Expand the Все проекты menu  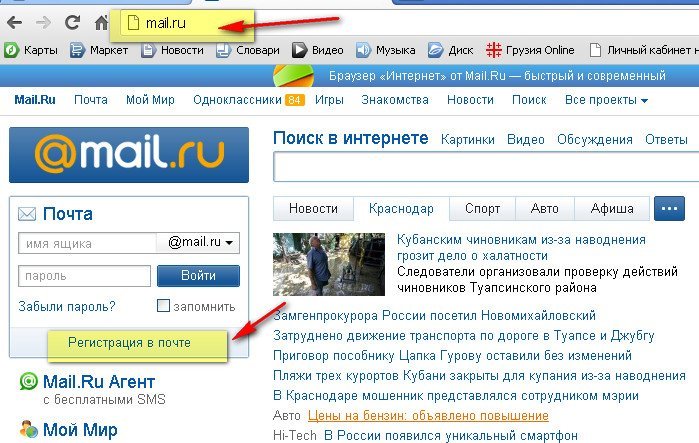[x=606, y=100]
